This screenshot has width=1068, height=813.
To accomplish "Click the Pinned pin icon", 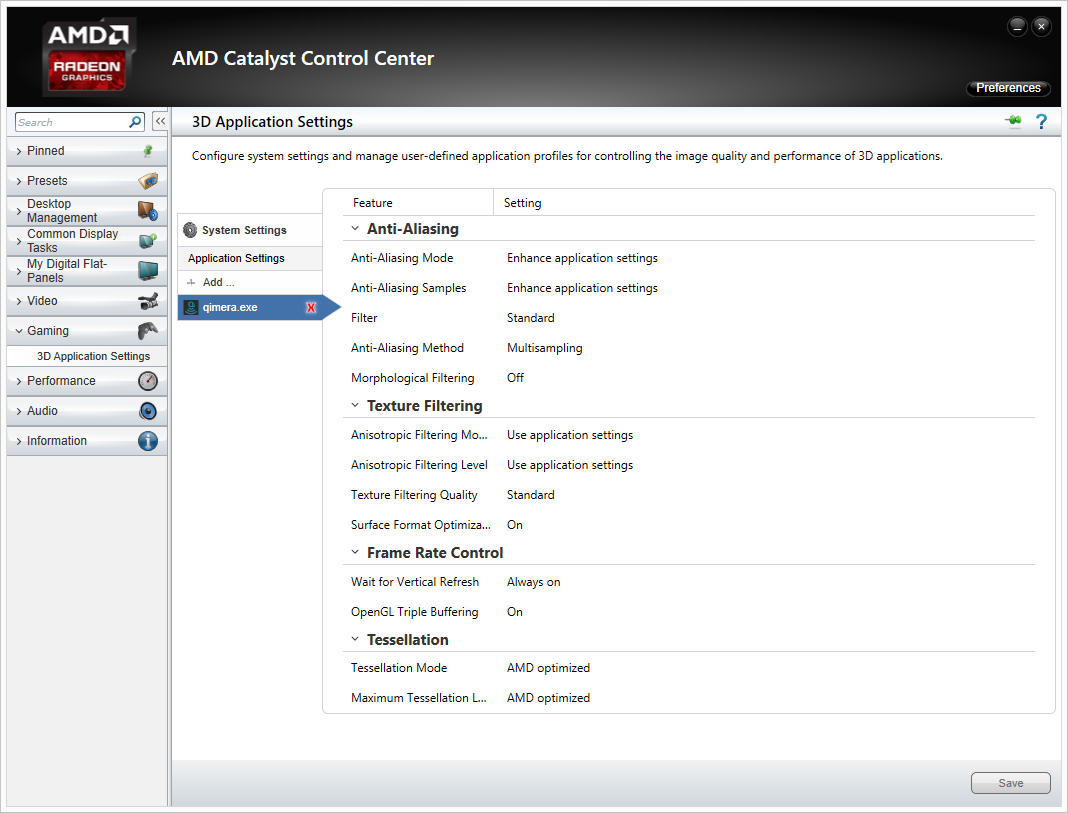I will [148, 150].
